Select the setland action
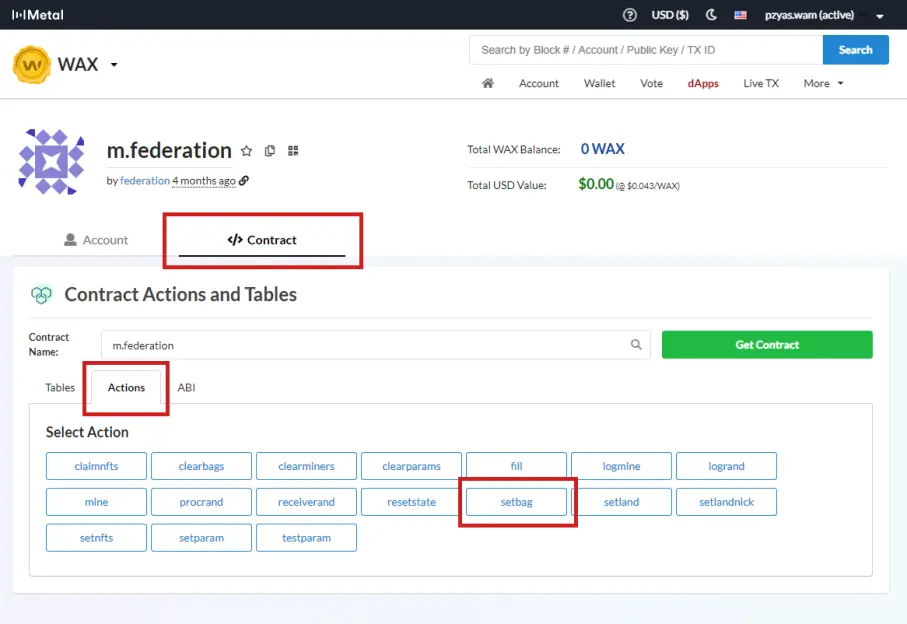 (x=621, y=502)
